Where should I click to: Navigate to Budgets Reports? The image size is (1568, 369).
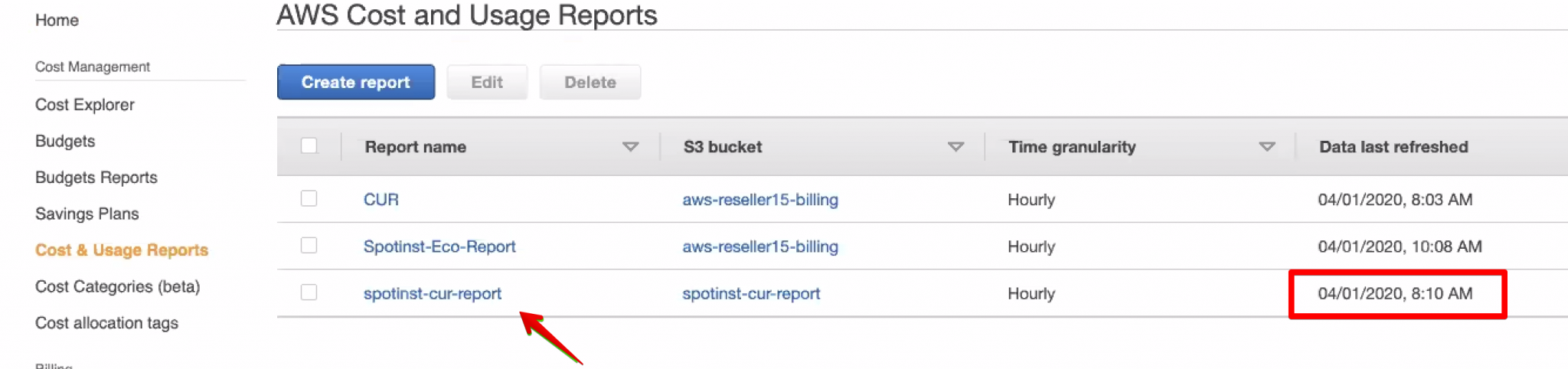coord(96,178)
